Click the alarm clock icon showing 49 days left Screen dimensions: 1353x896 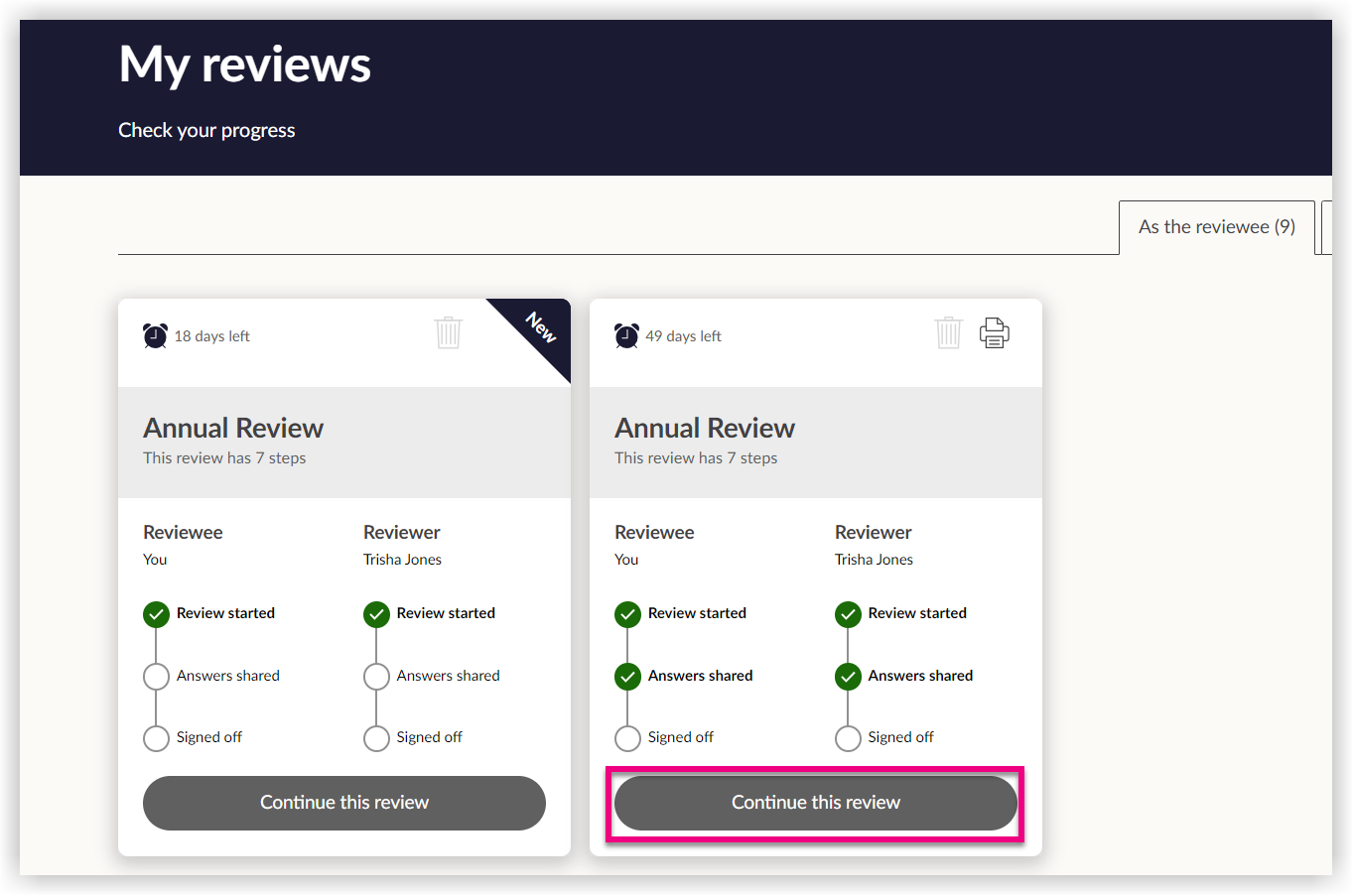coord(626,335)
